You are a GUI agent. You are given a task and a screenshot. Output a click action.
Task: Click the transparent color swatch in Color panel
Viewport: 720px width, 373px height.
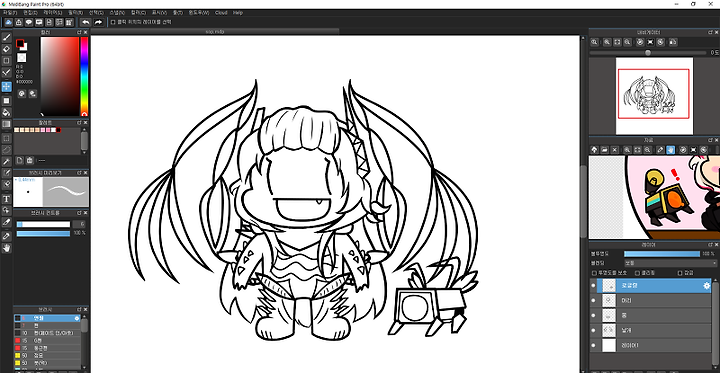pyautogui.click(x=22, y=57)
